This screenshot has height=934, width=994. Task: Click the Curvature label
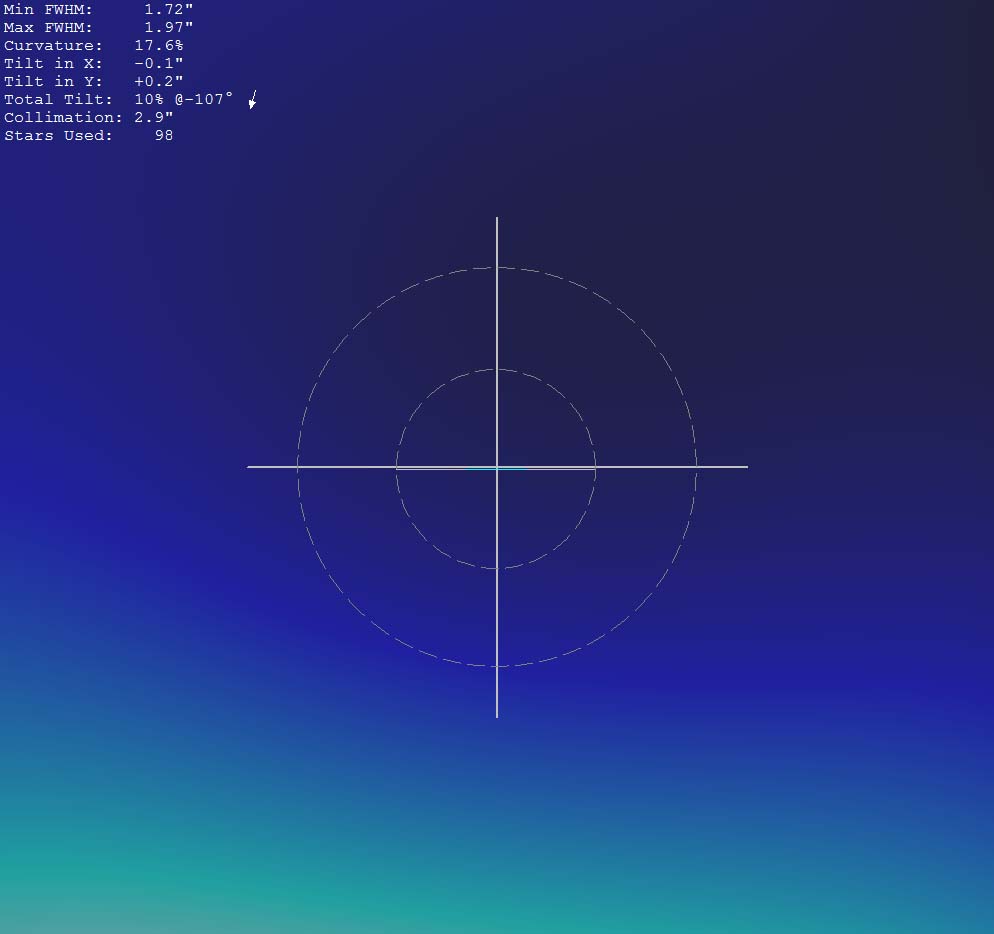53,46
